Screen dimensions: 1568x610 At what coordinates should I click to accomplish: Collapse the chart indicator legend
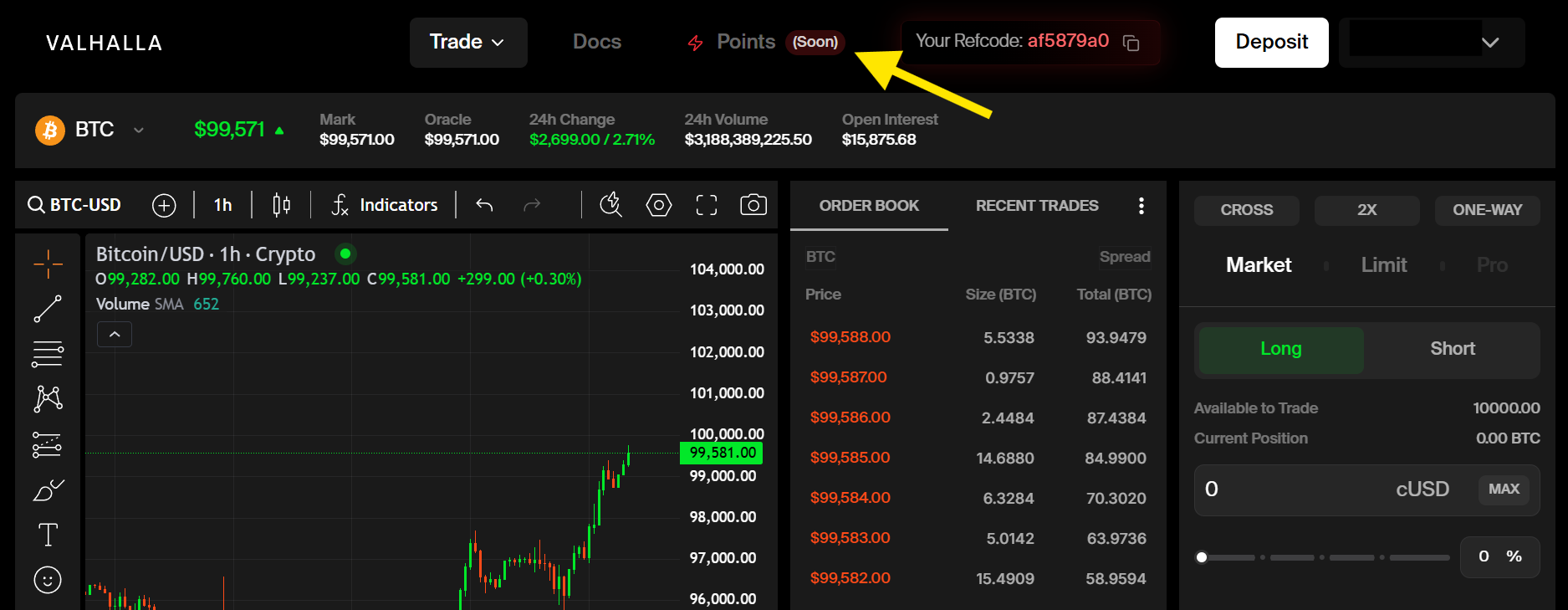115,335
